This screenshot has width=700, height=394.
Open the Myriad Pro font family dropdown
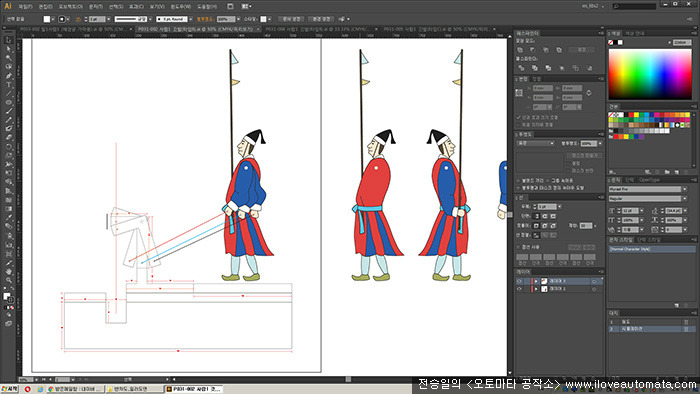[x=684, y=189]
